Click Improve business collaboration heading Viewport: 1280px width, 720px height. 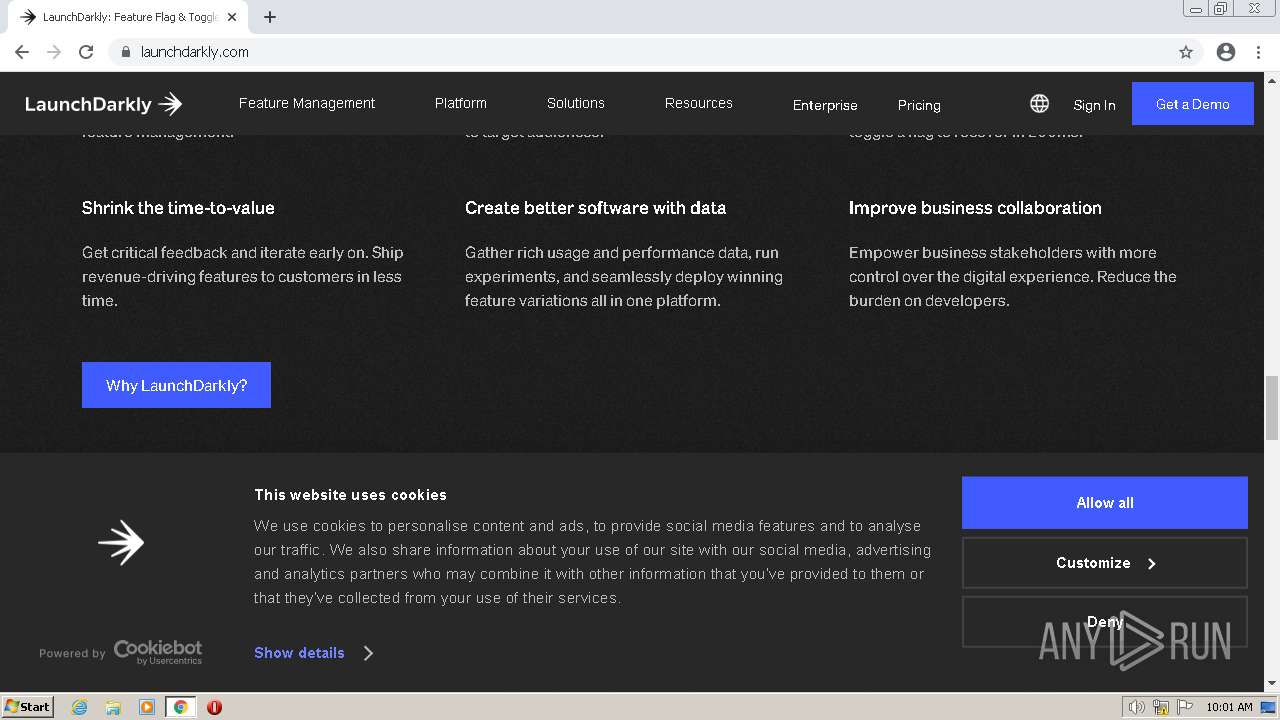click(x=975, y=208)
